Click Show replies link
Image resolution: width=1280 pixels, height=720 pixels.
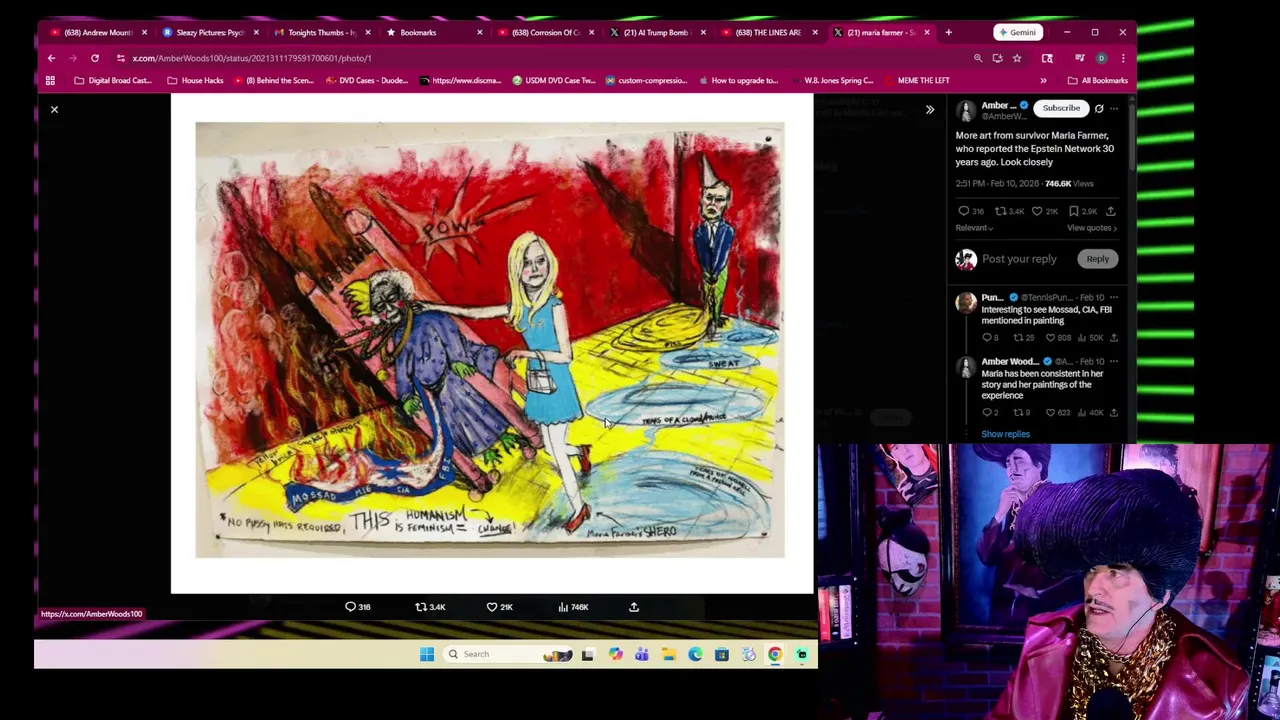pyautogui.click(x=1005, y=434)
